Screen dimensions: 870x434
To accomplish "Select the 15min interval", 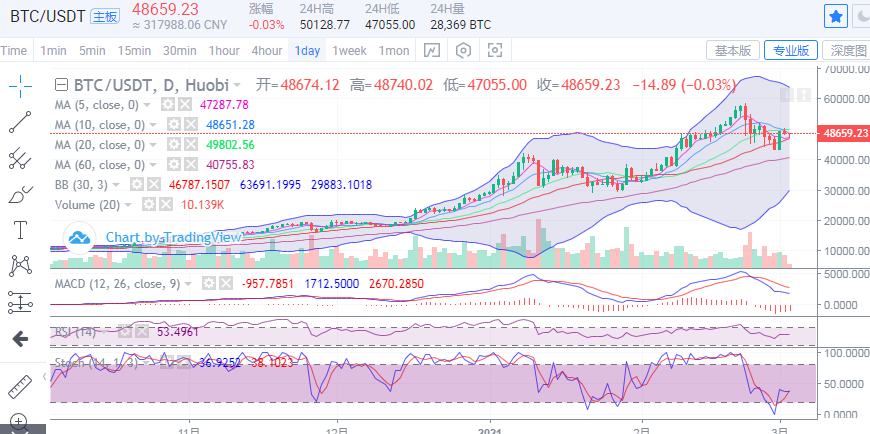I will [x=134, y=51].
